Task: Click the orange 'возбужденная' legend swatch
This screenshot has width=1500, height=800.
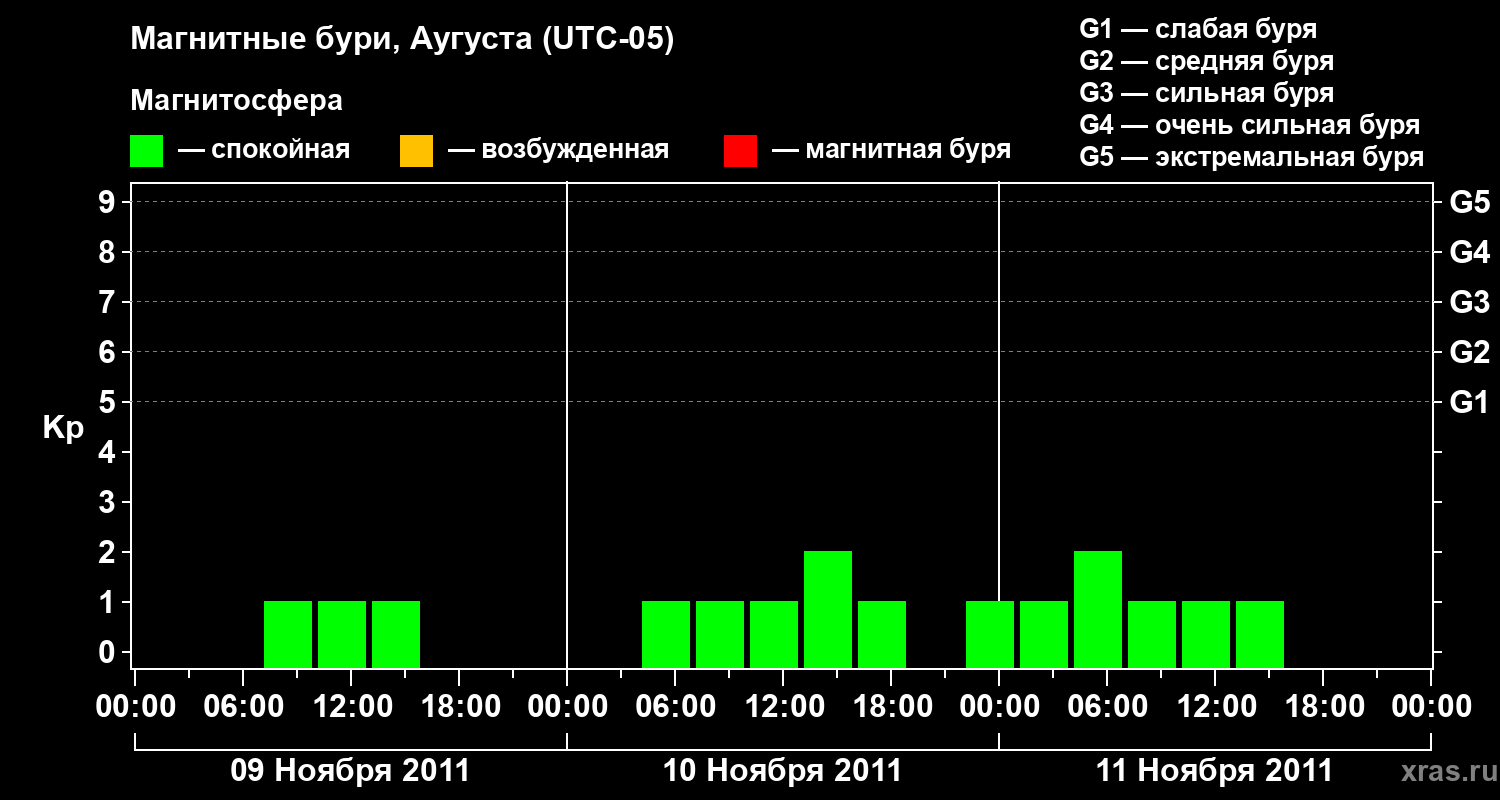Action: coord(416,151)
